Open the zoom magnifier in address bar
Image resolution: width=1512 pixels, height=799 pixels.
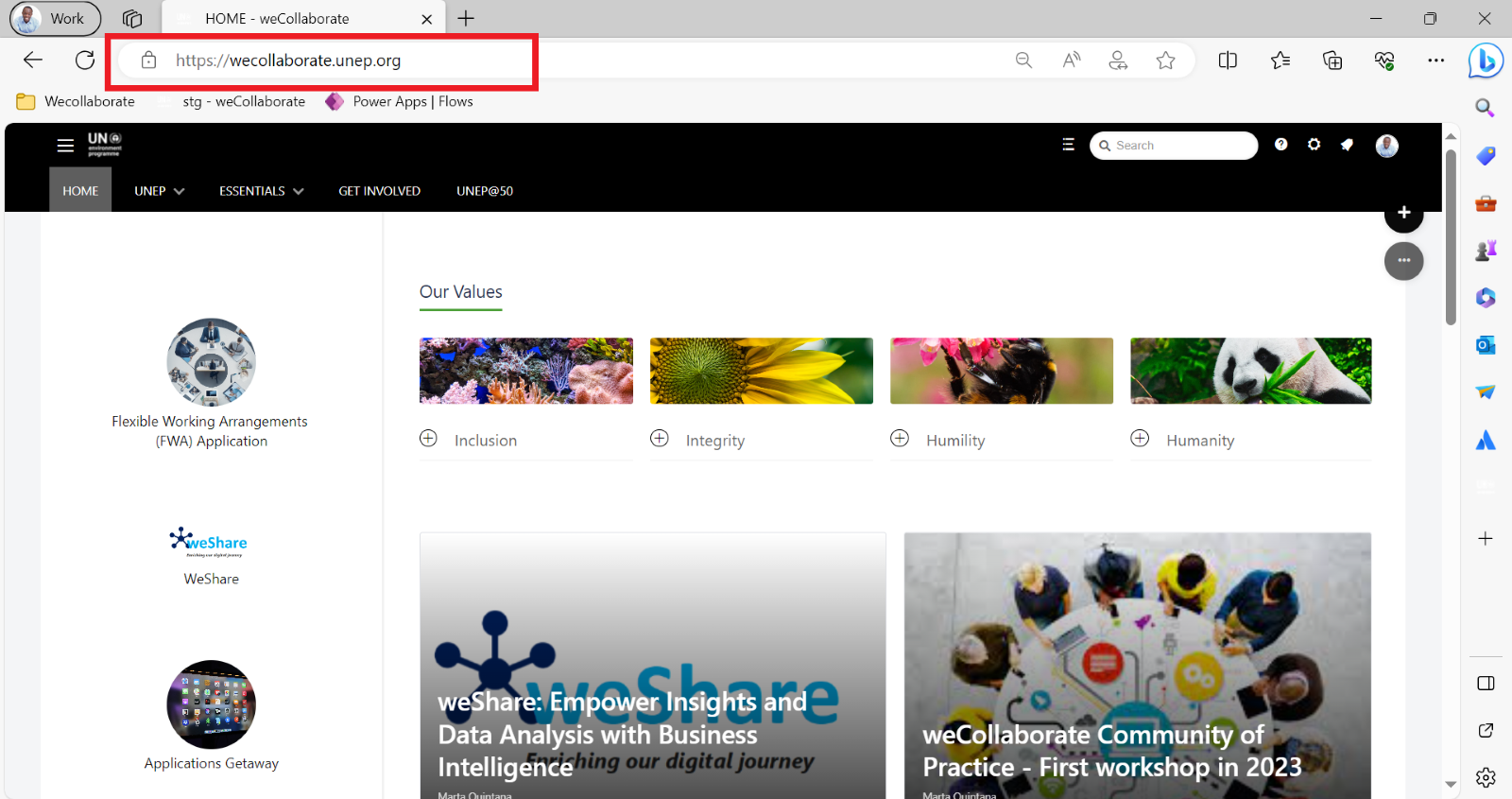1023,61
